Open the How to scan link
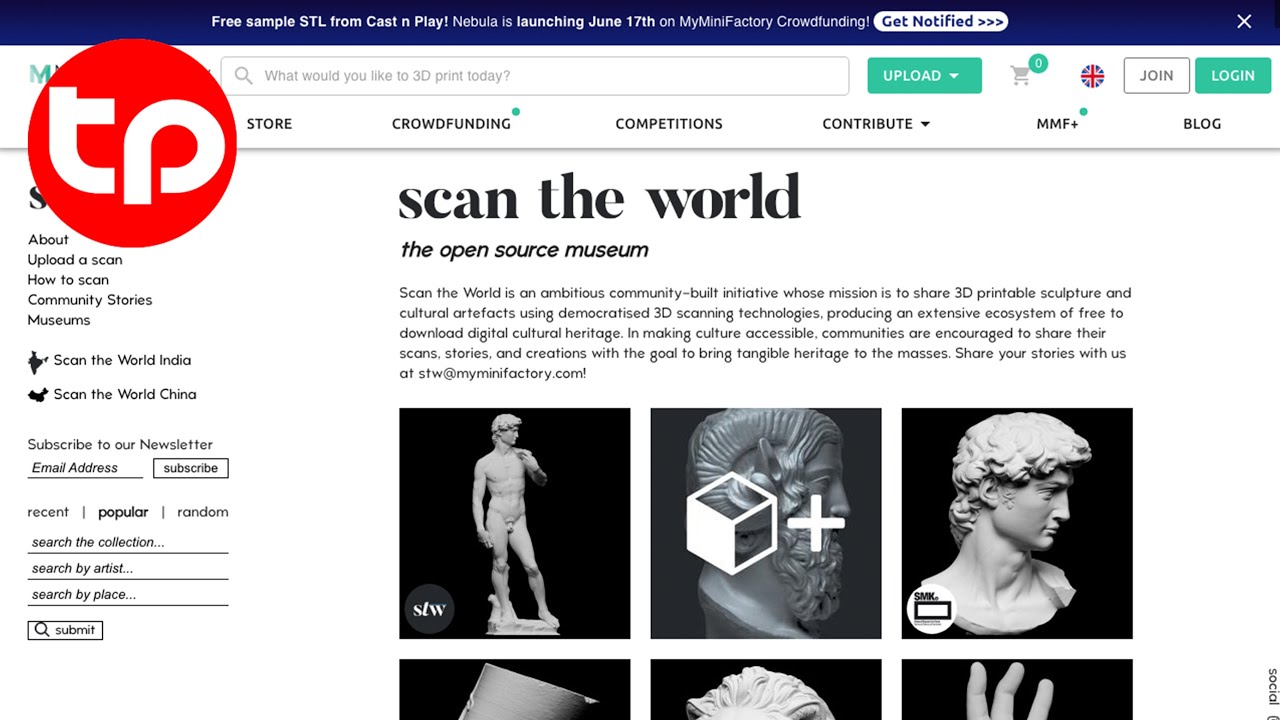 (68, 280)
